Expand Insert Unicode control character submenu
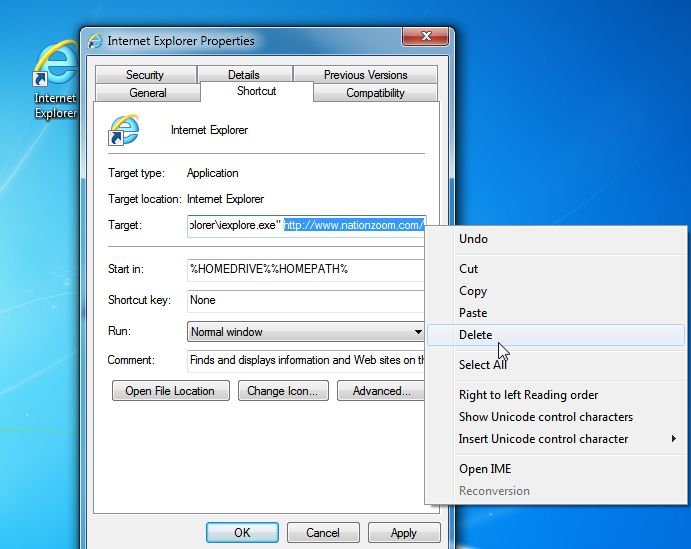The image size is (691, 549). (x=556, y=439)
